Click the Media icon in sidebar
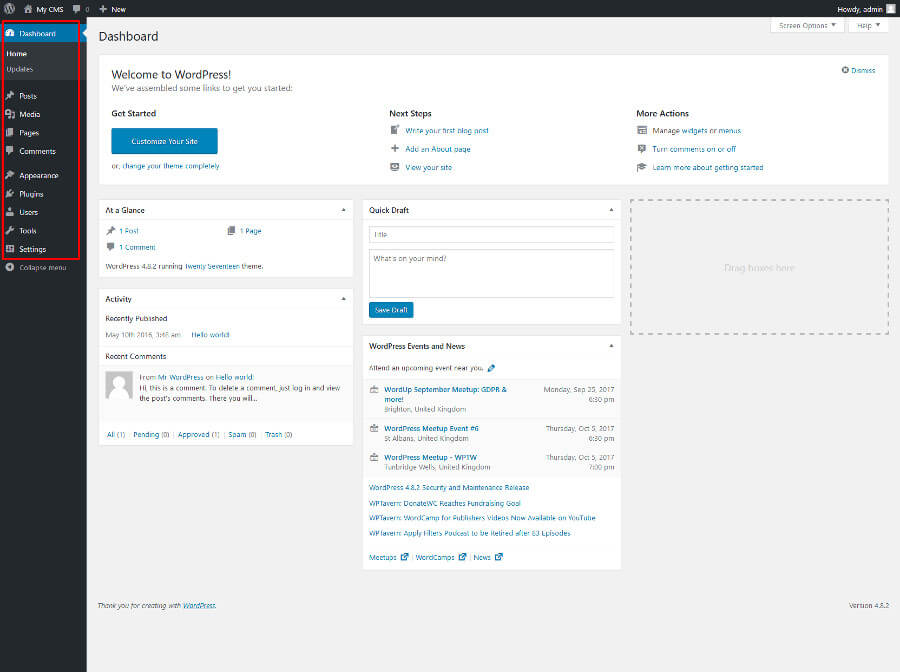The image size is (900, 672). pyautogui.click(x=10, y=114)
